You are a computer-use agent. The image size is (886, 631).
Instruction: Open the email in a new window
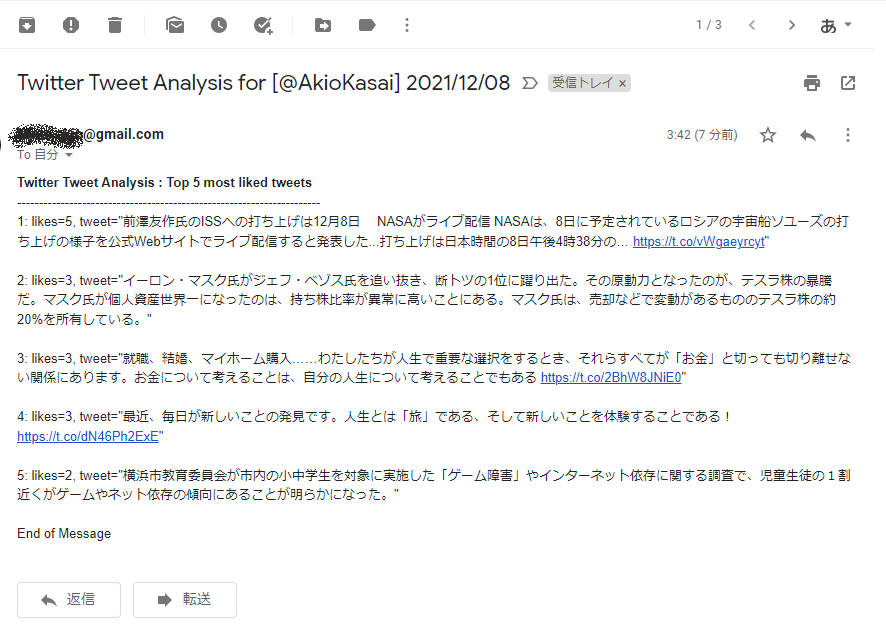848,83
